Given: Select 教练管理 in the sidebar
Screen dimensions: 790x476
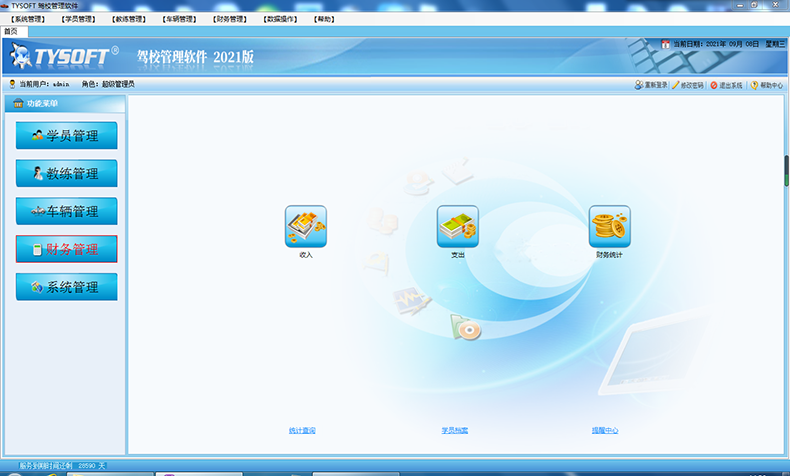Looking at the screenshot, I should point(66,174).
